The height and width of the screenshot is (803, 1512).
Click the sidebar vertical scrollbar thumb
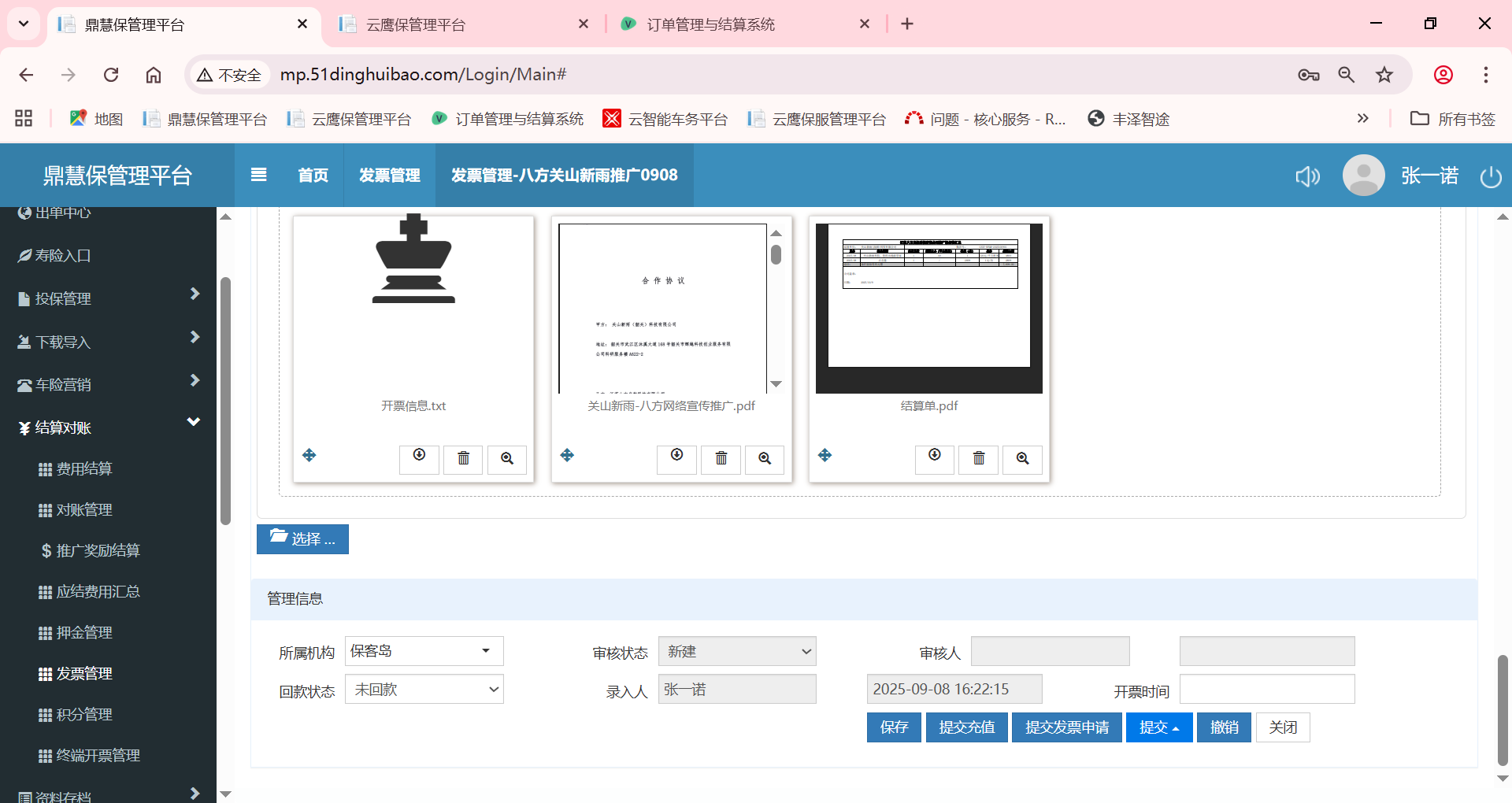[225, 400]
